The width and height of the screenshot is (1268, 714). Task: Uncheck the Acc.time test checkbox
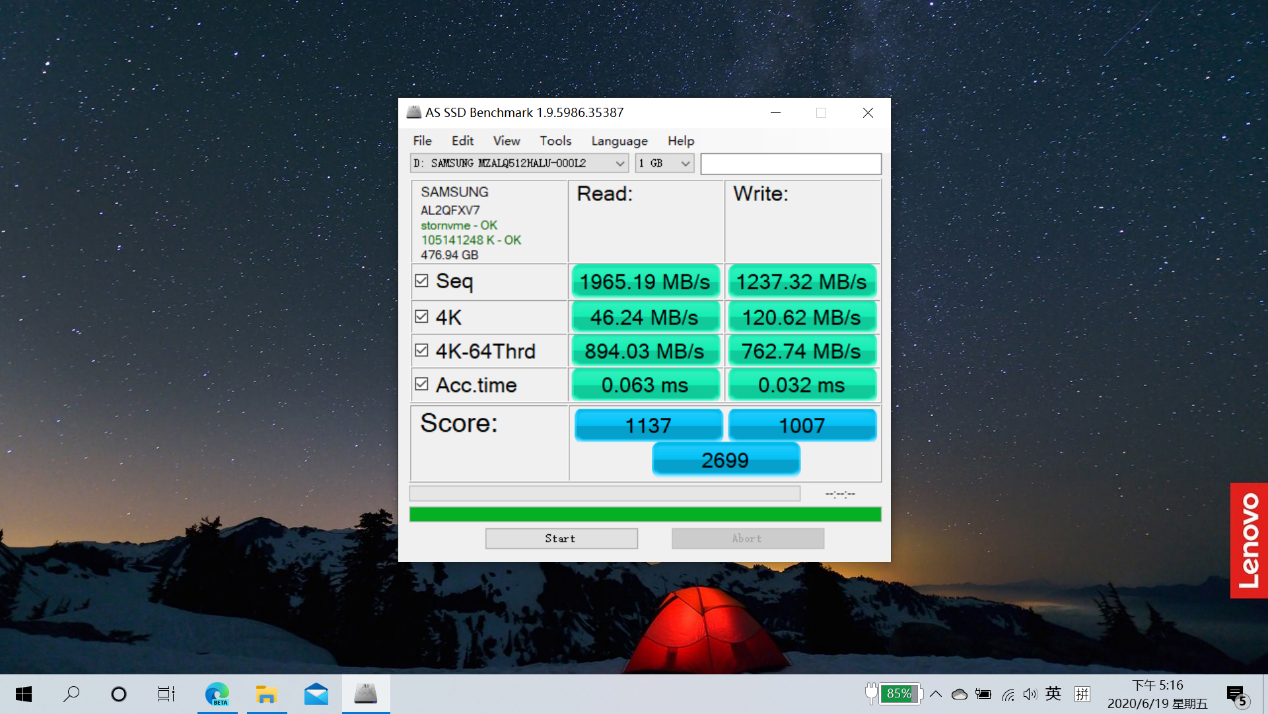(422, 384)
